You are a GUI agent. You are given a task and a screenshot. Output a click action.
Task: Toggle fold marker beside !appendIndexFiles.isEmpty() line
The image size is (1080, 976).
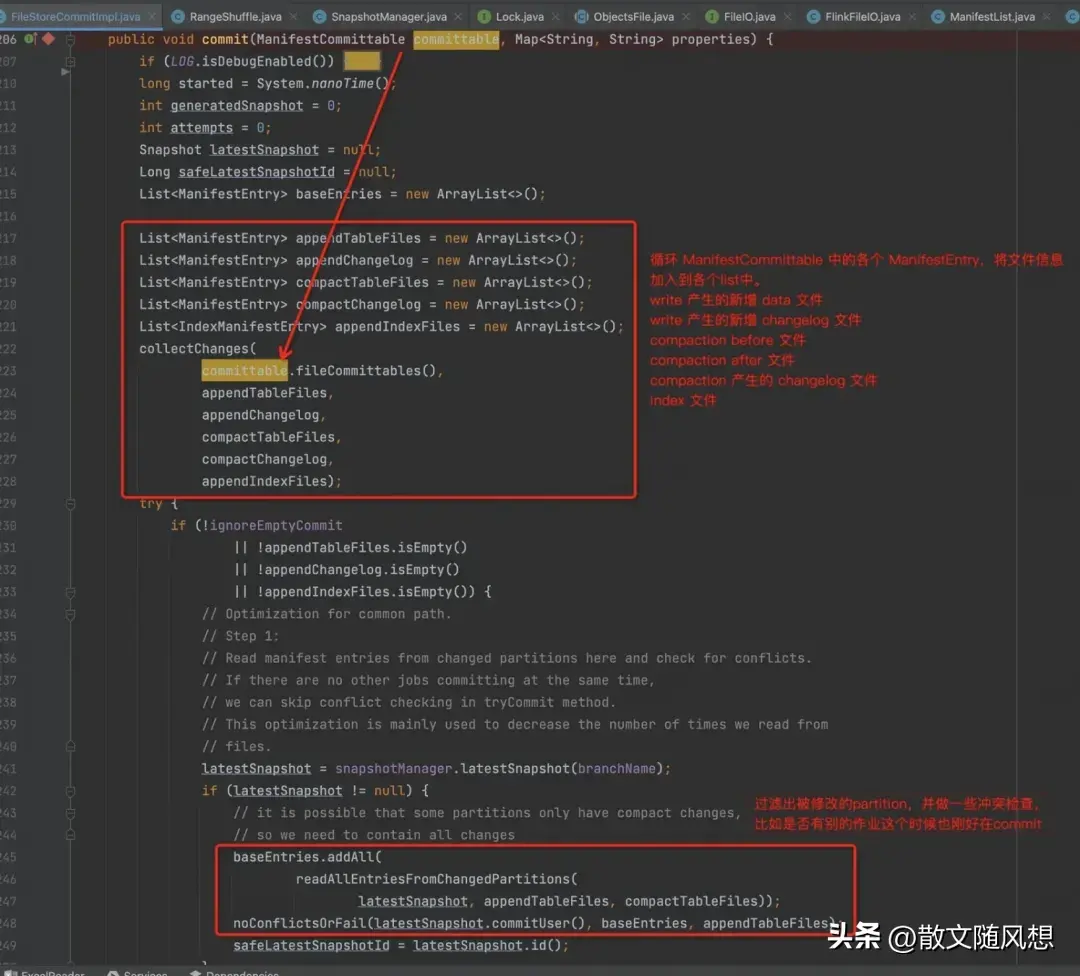point(70,592)
